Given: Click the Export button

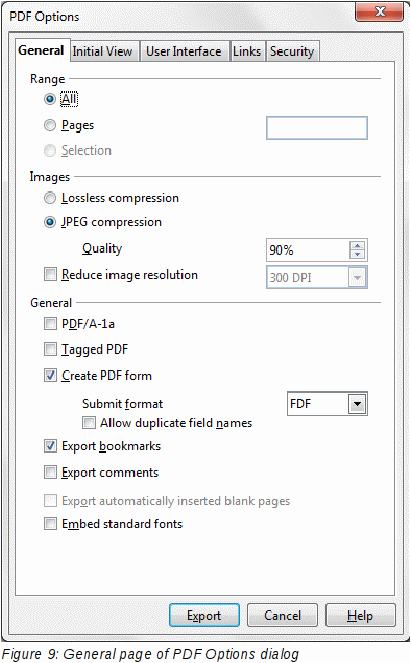Looking at the screenshot, I should (x=204, y=615).
